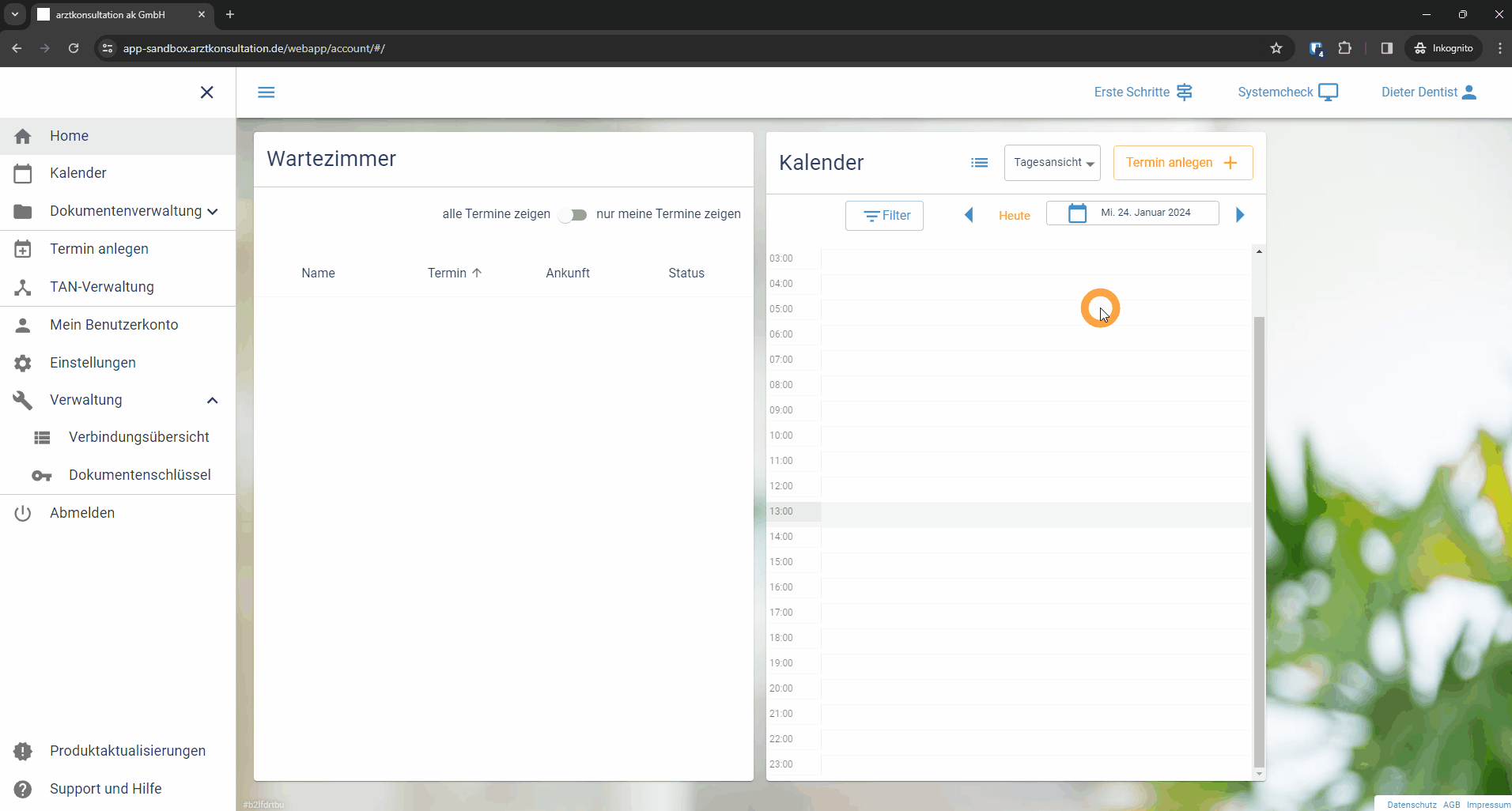Open Systemcheck monitor icon
The width and height of the screenshot is (1512, 811).
[x=1329, y=92]
